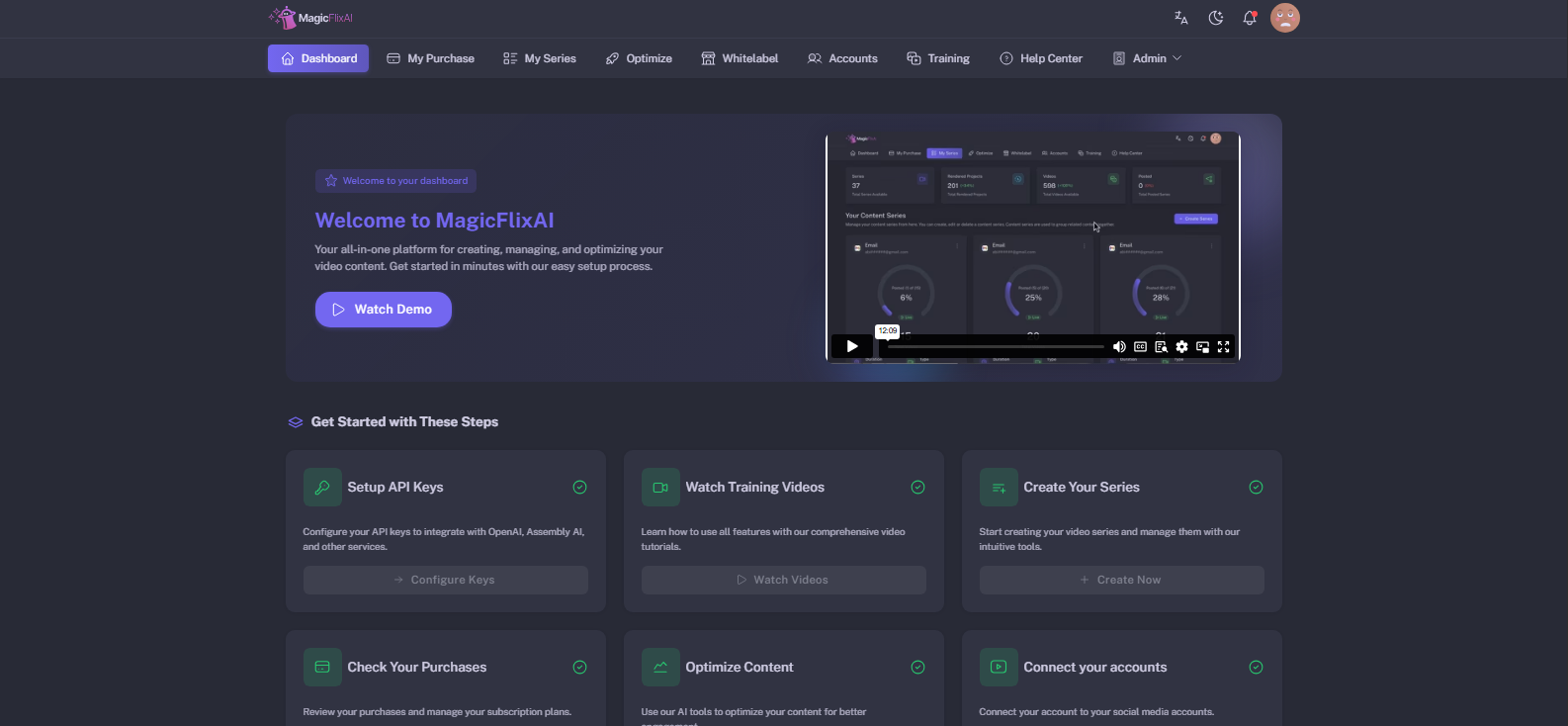
Task: Click the MagicFlixAI logo
Action: tap(310, 18)
